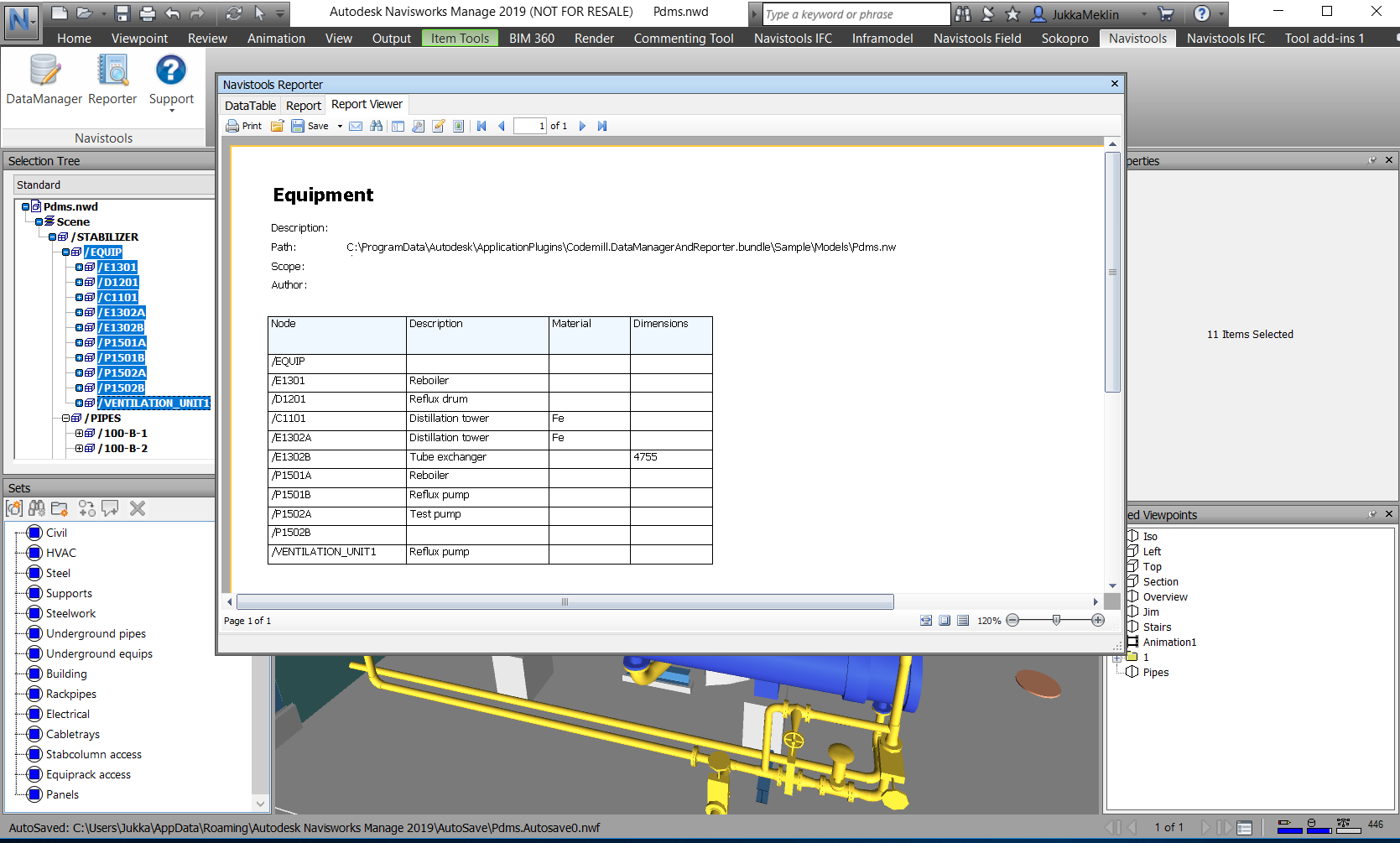This screenshot has width=1400, height=843.
Task: Click the report zoom slider handle
Action: pos(1056,621)
